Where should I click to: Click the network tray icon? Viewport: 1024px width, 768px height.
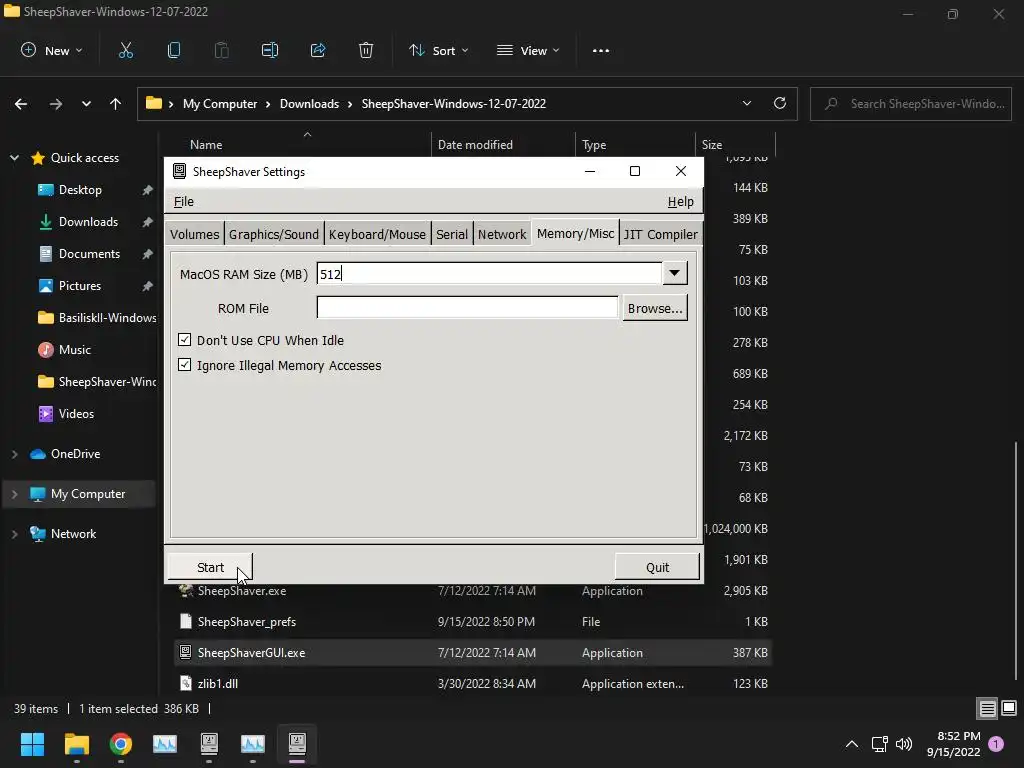click(880, 744)
